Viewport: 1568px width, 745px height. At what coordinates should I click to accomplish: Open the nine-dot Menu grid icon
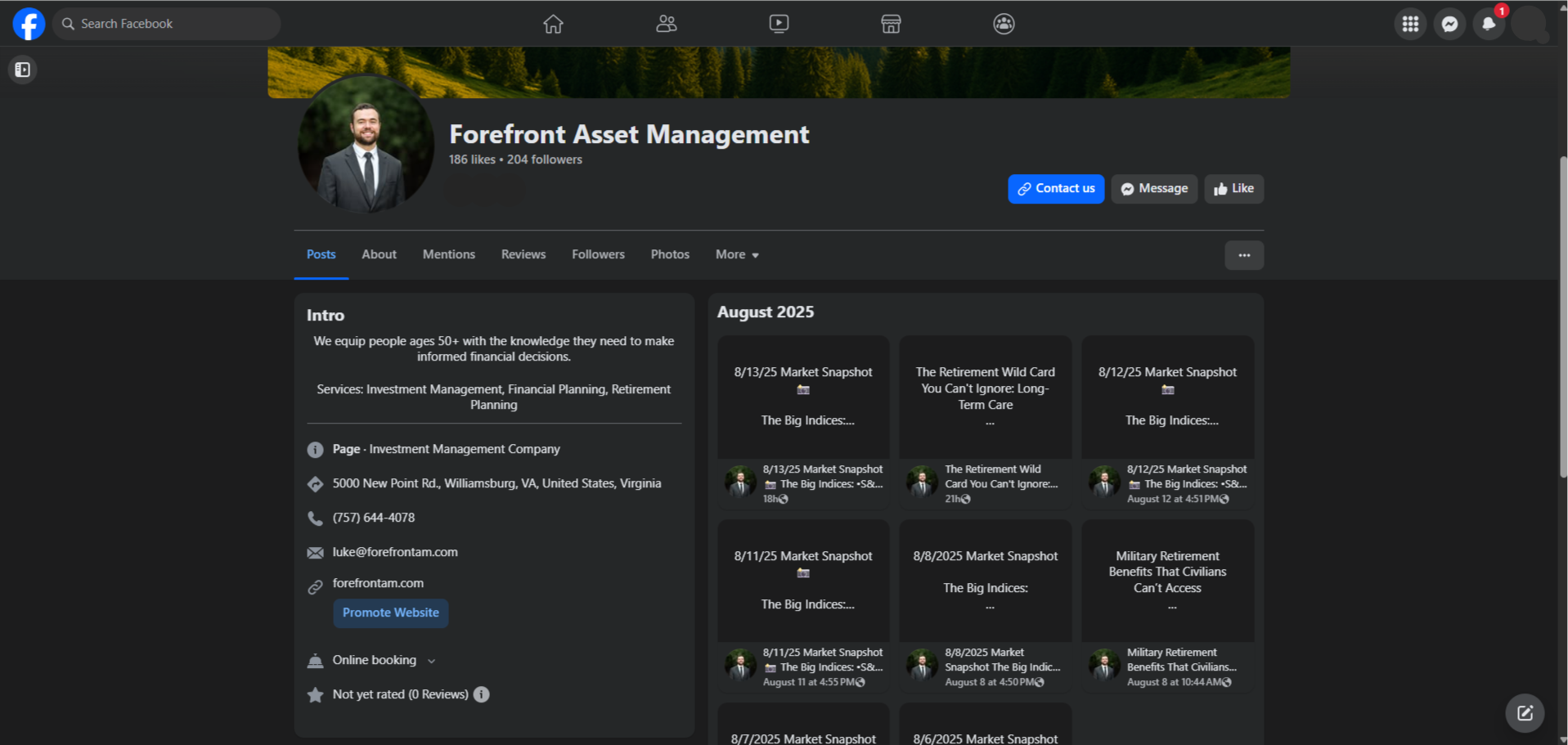[1410, 24]
